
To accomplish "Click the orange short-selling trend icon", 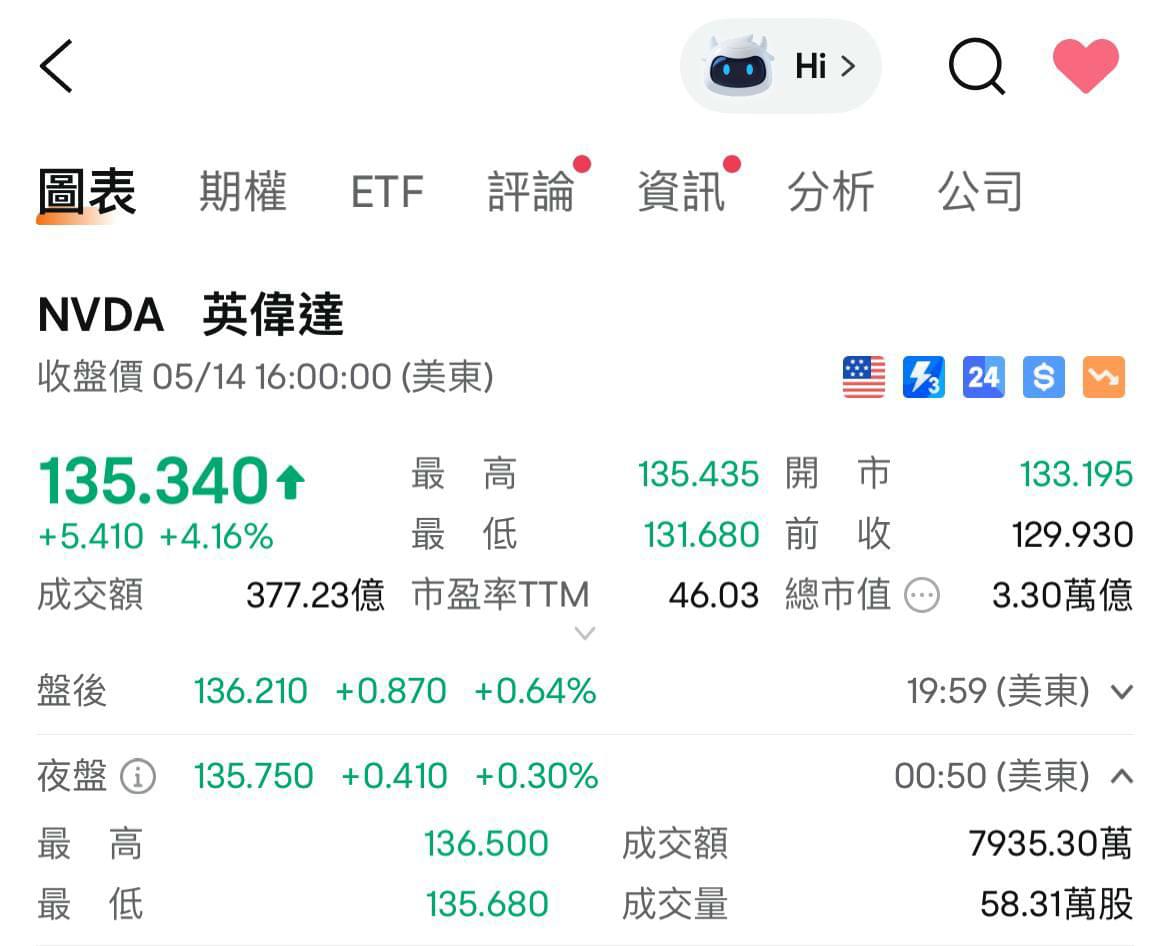I will [x=1103, y=377].
